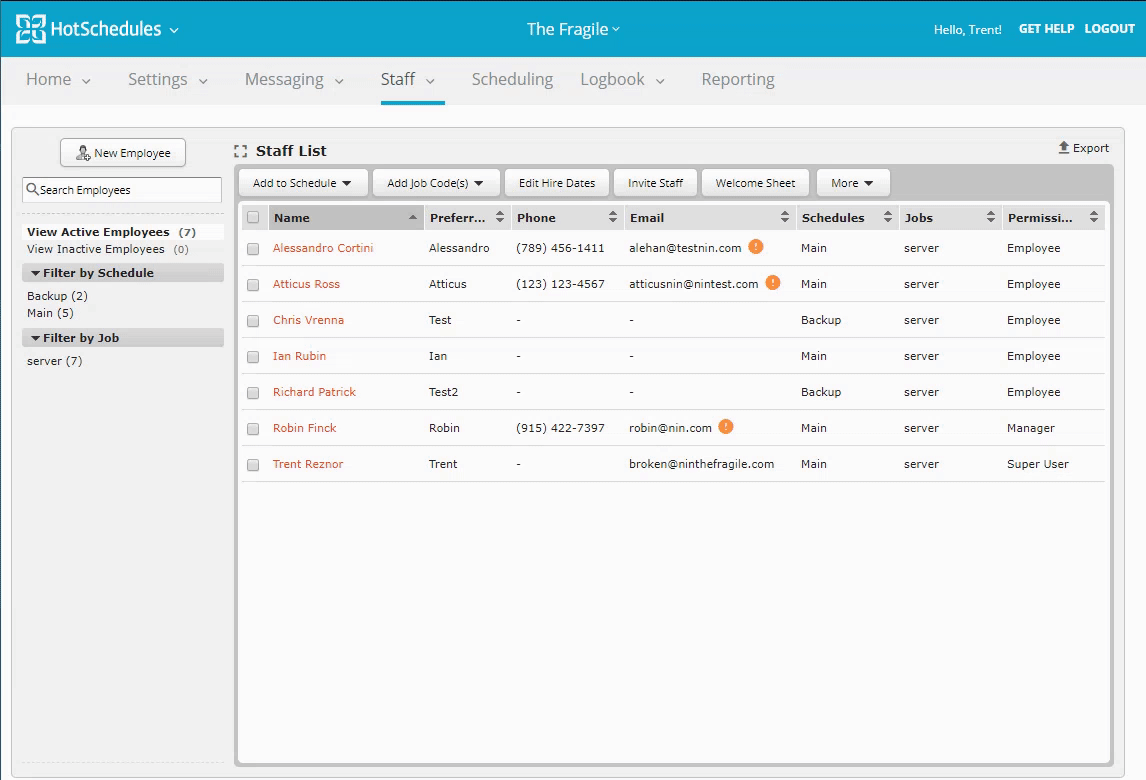Image resolution: width=1146 pixels, height=780 pixels.
Task: Open the HotSchedules app switcher chevron
Action: tap(174, 31)
